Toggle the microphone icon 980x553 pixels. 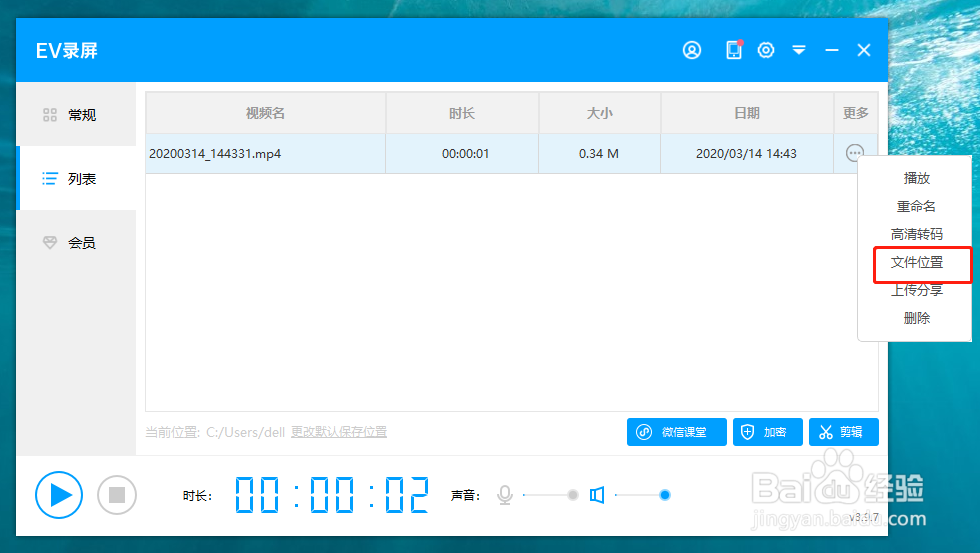tap(505, 496)
